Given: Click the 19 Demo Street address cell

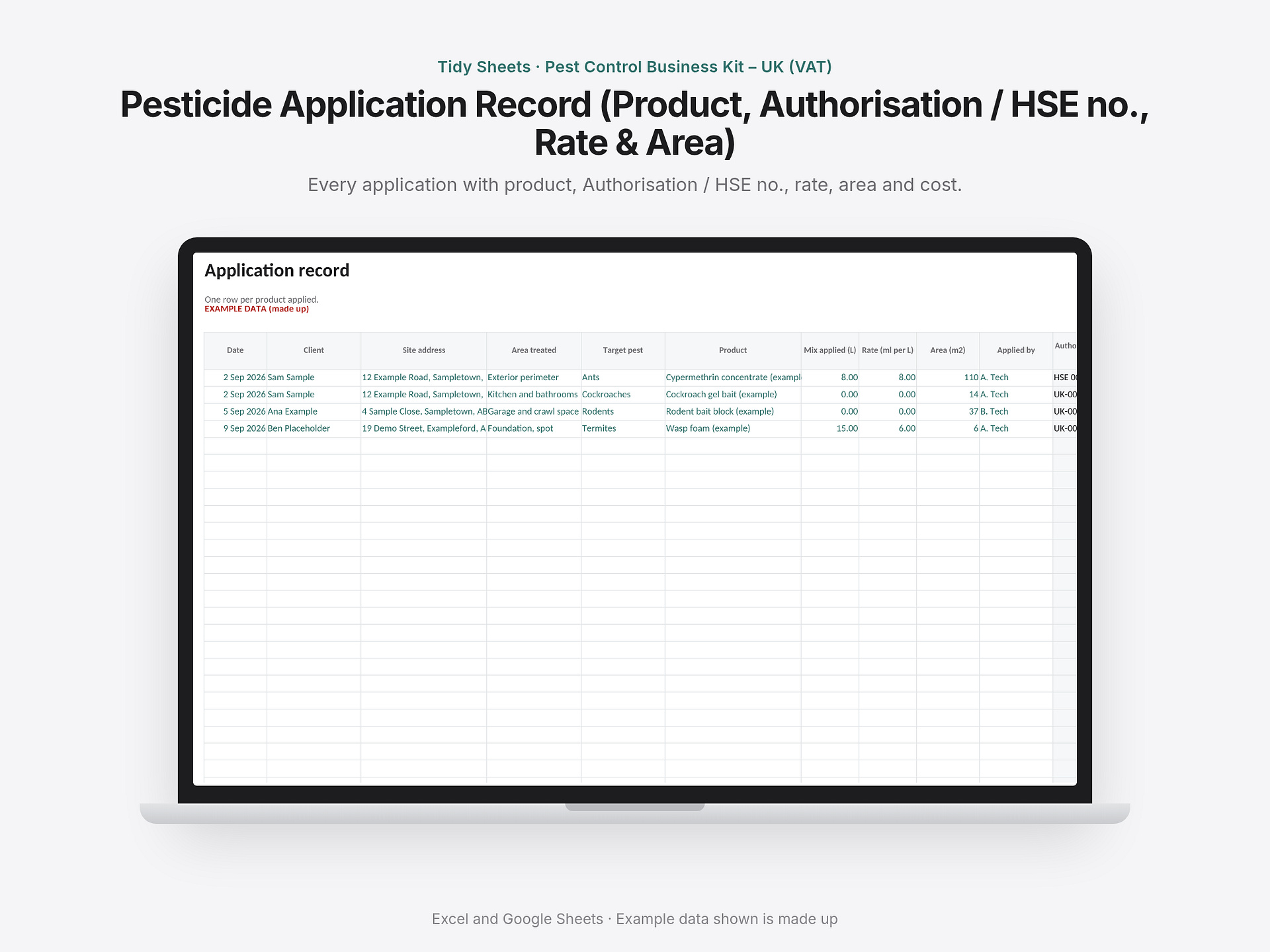Looking at the screenshot, I should click(x=423, y=428).
